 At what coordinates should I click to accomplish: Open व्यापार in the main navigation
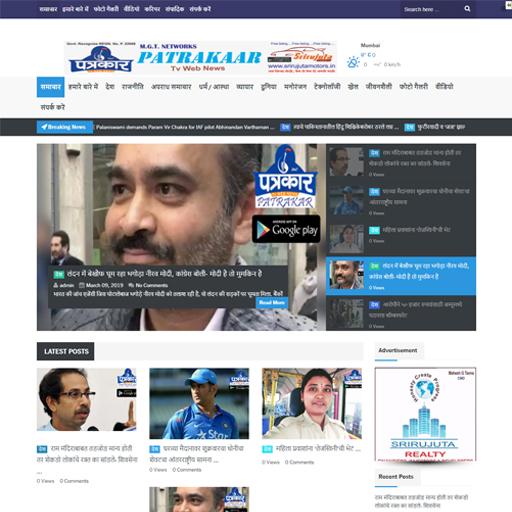(245, 87)
